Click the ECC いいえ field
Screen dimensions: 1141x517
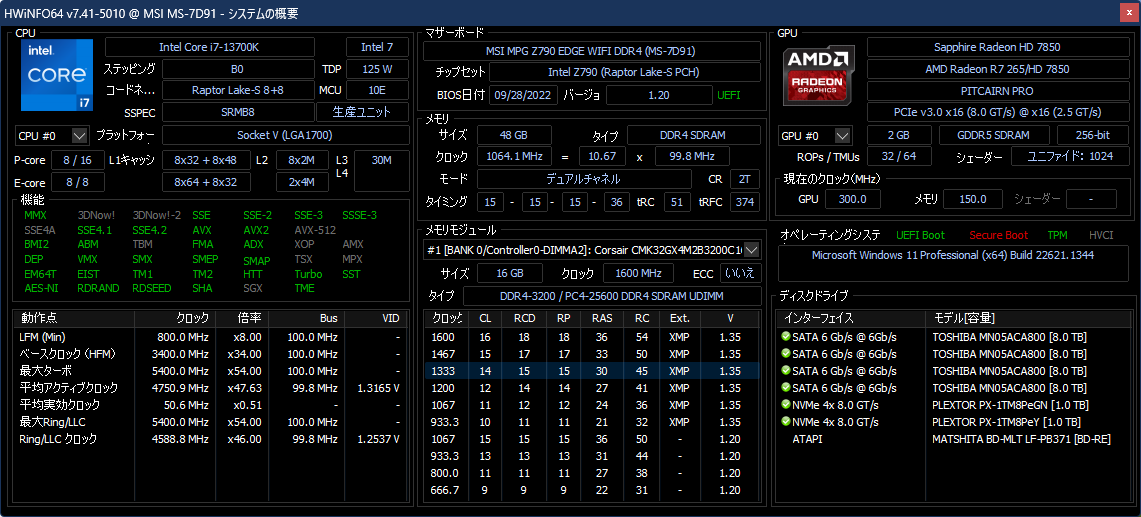[741, 273]
